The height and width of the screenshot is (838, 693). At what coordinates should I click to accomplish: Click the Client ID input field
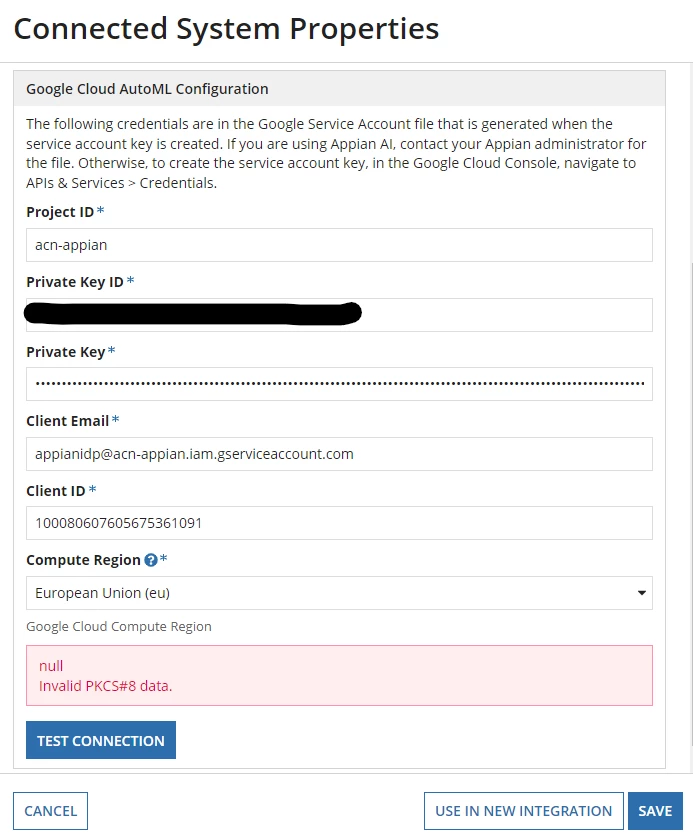coord(339,523)
